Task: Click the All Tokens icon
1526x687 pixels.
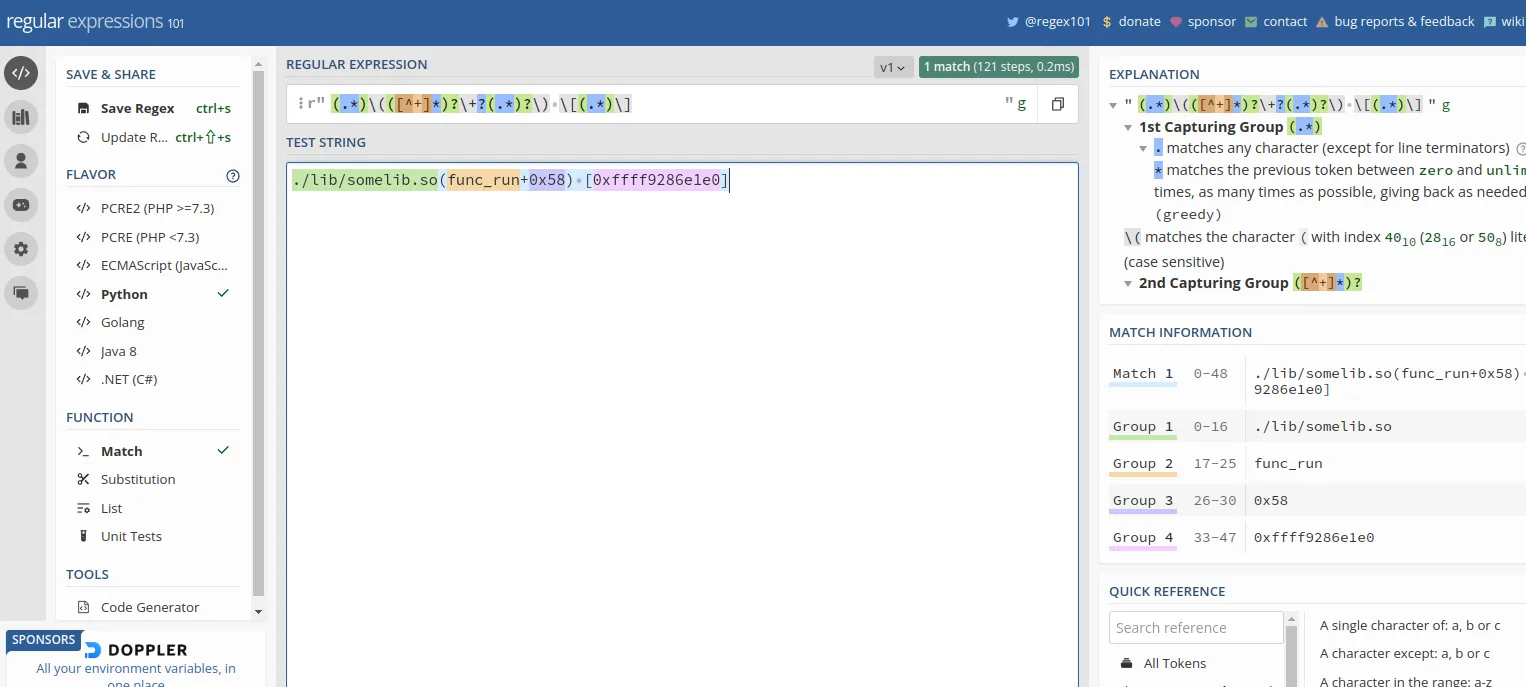Action: pos(1127,663)
